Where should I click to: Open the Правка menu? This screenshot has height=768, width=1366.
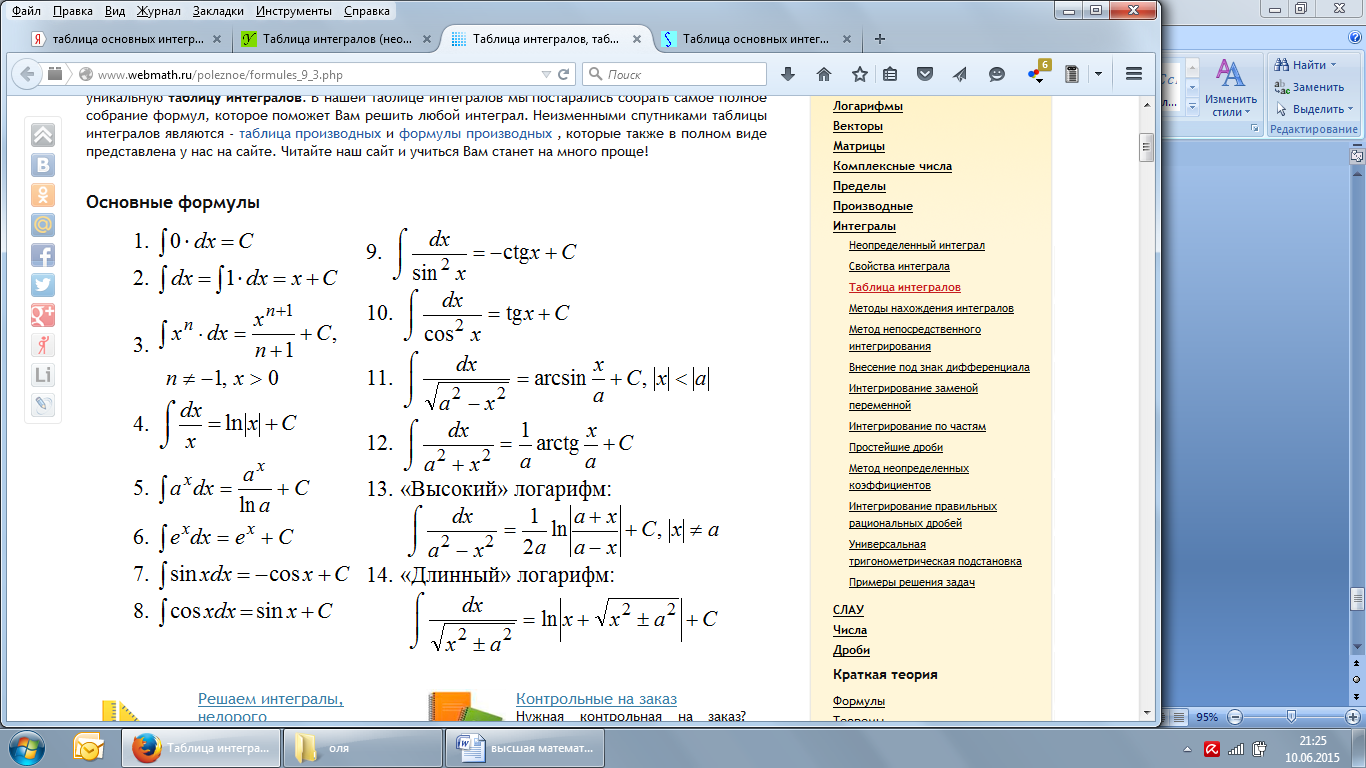pyautogui.click(x=72, y=12)
